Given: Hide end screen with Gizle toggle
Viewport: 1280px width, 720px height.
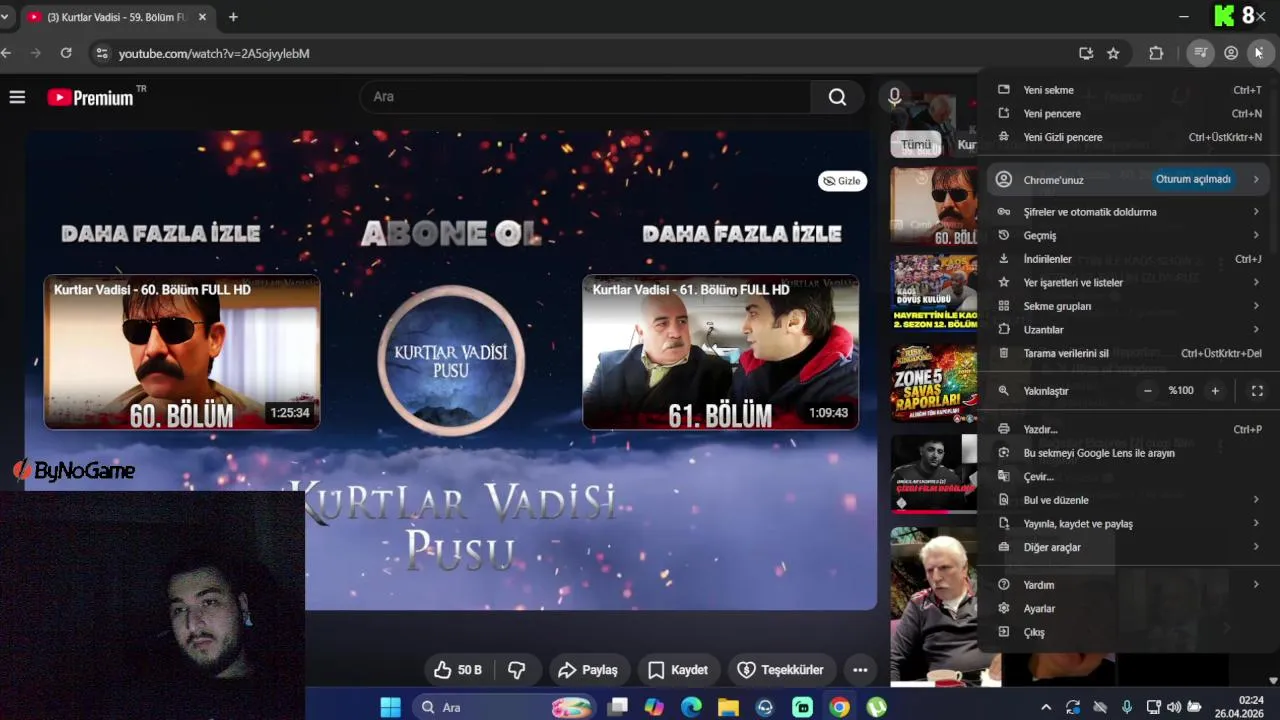Looking at the screenshot, I should tap(842, 181).
